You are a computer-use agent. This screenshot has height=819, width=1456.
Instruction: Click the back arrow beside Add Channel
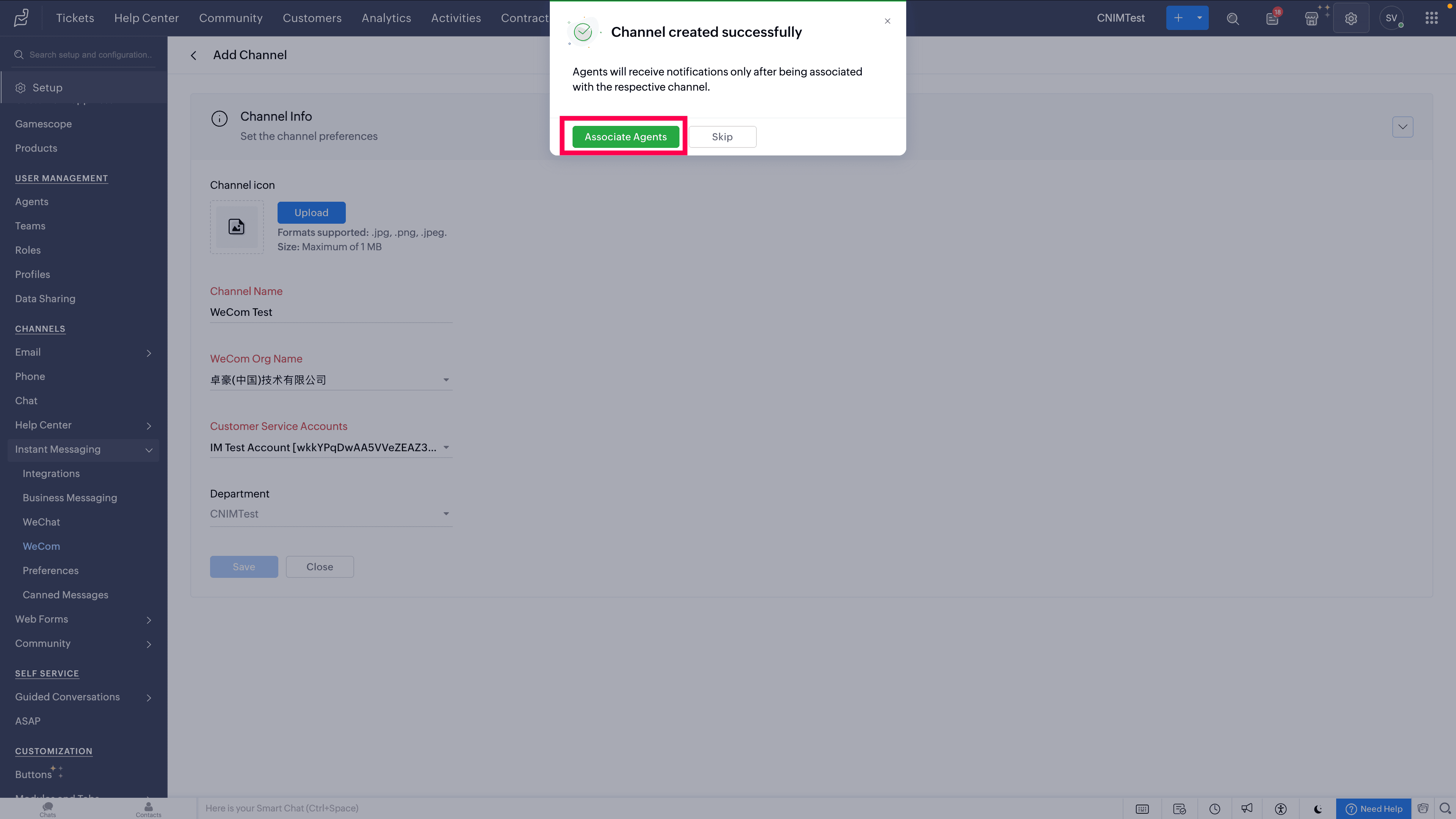point(194,55)
